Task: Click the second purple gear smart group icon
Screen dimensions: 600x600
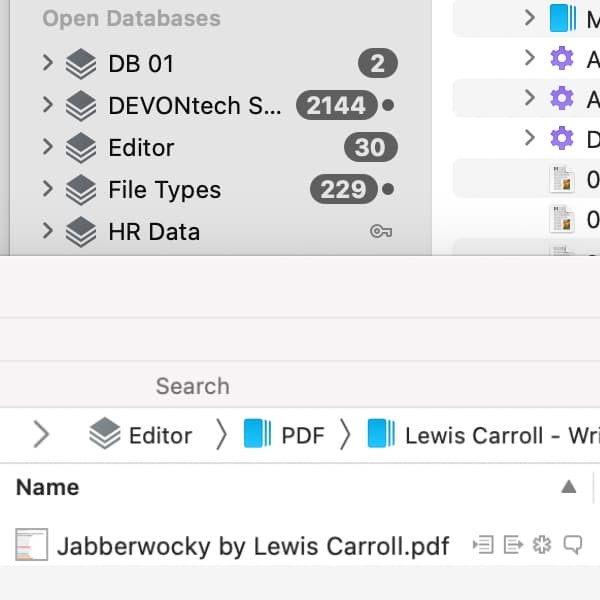Action: 562,98
